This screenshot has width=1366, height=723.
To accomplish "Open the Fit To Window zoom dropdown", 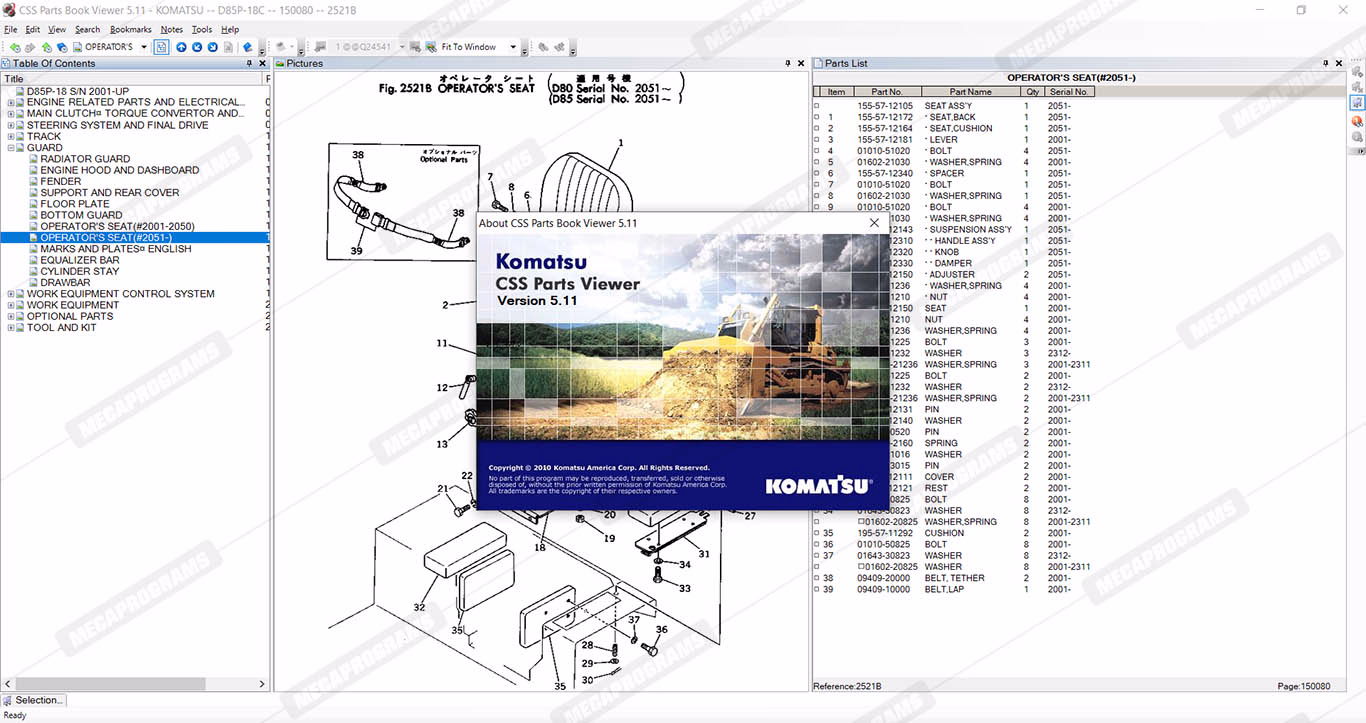I will (x=513, y=47).
